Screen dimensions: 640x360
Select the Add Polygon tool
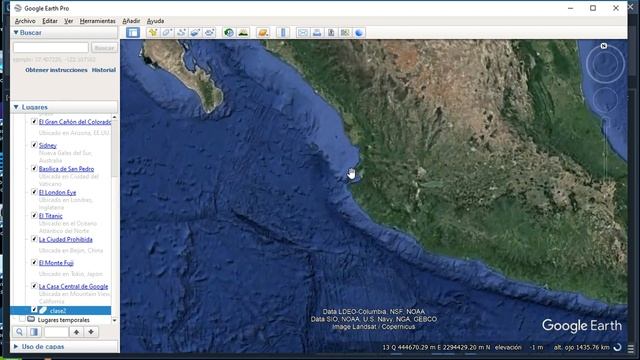[167, 33]
